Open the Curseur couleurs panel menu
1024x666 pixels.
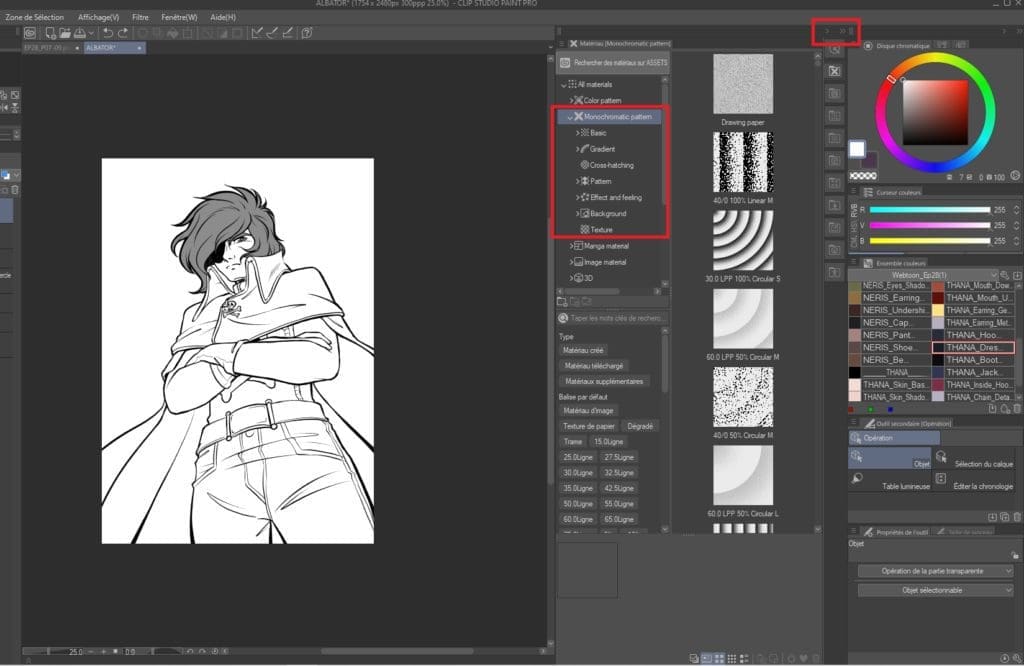pos(854,192)
